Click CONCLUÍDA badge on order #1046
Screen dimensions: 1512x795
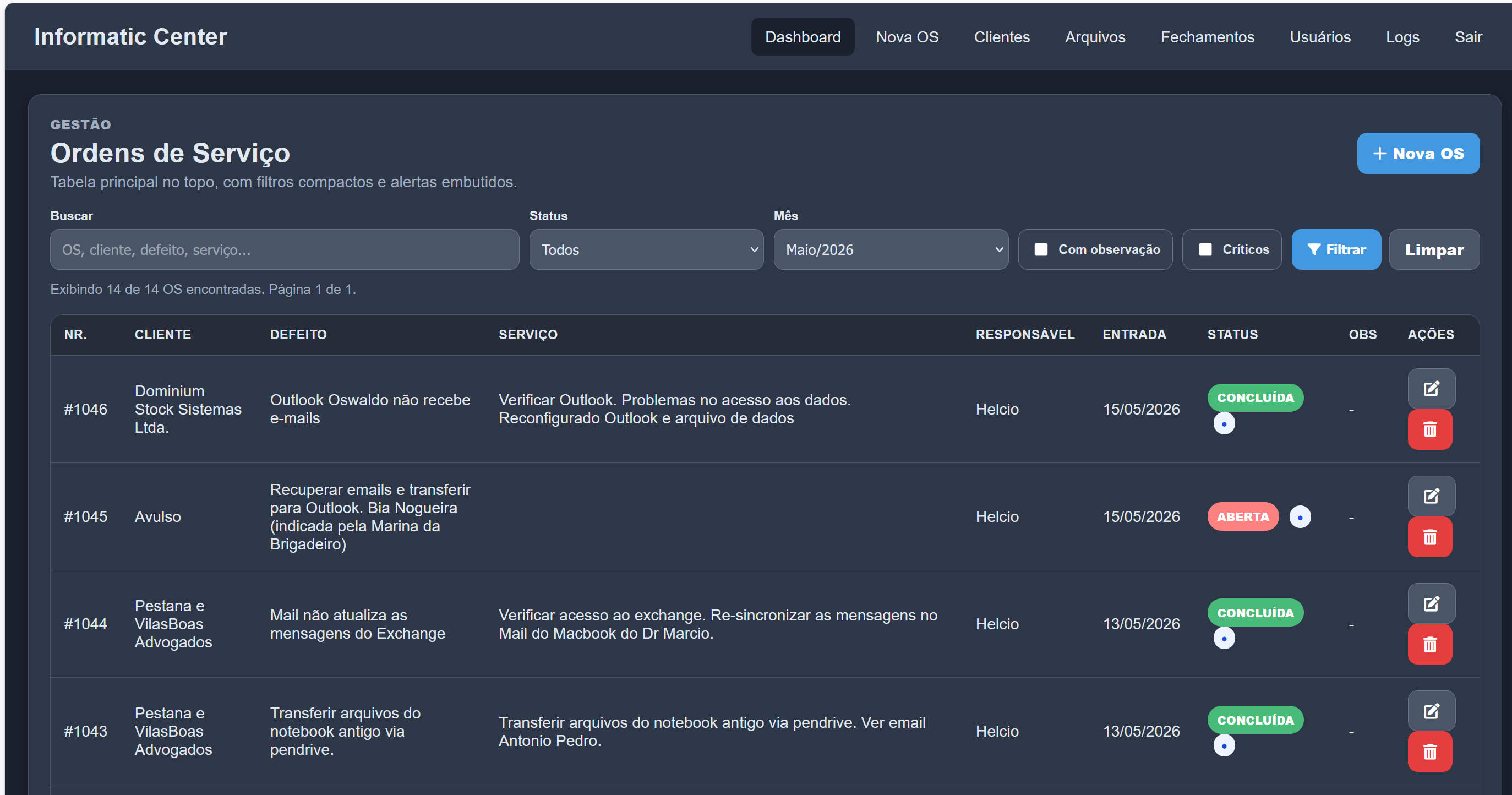1255,398
